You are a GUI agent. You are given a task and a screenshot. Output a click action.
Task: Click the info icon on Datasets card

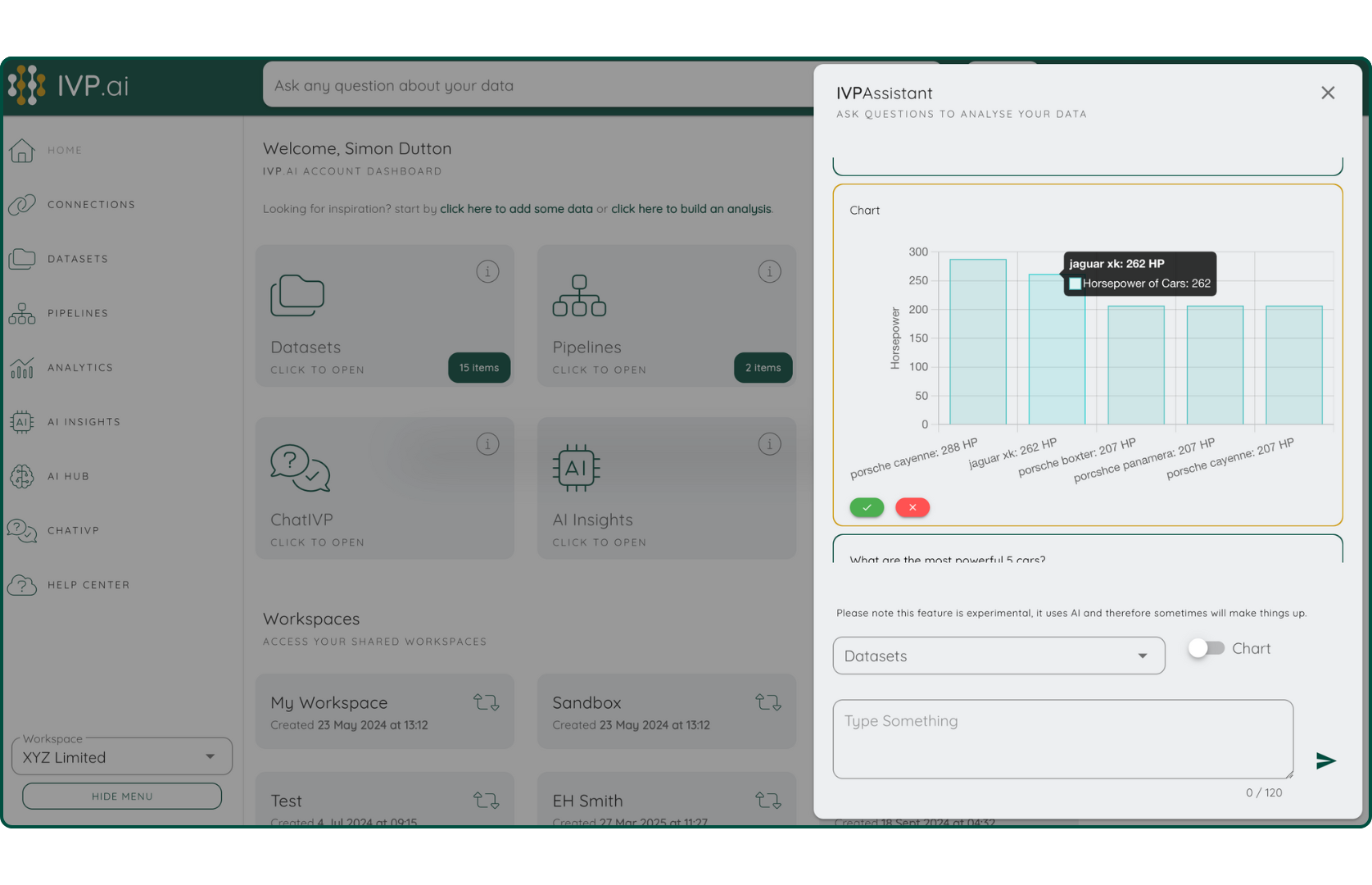[487, 271]
